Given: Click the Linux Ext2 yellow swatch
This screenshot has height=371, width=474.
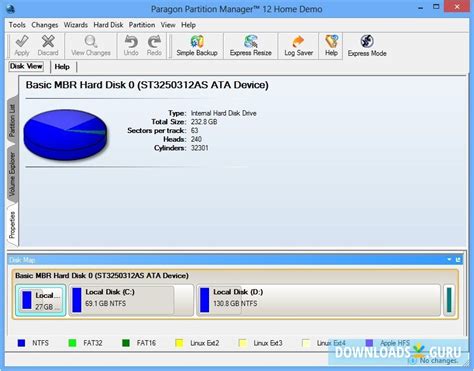Looking at the screenshot, I should pyautogui.click(x=179, y=343).
